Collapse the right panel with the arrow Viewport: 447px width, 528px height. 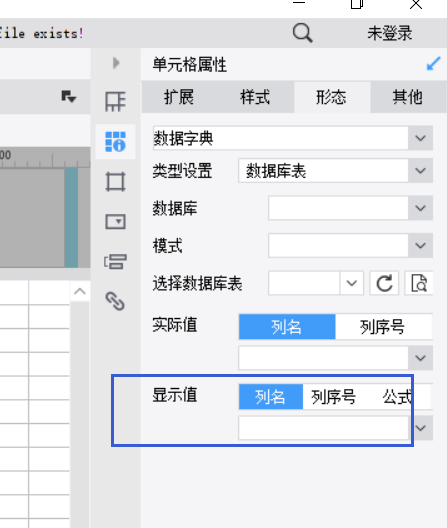pyautogui.click(x=116, y=63)
